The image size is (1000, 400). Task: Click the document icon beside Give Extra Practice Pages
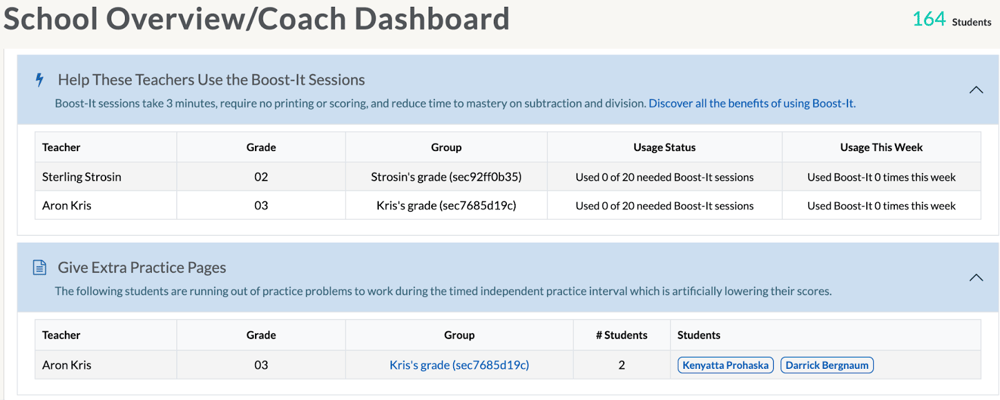pos(40,268)
